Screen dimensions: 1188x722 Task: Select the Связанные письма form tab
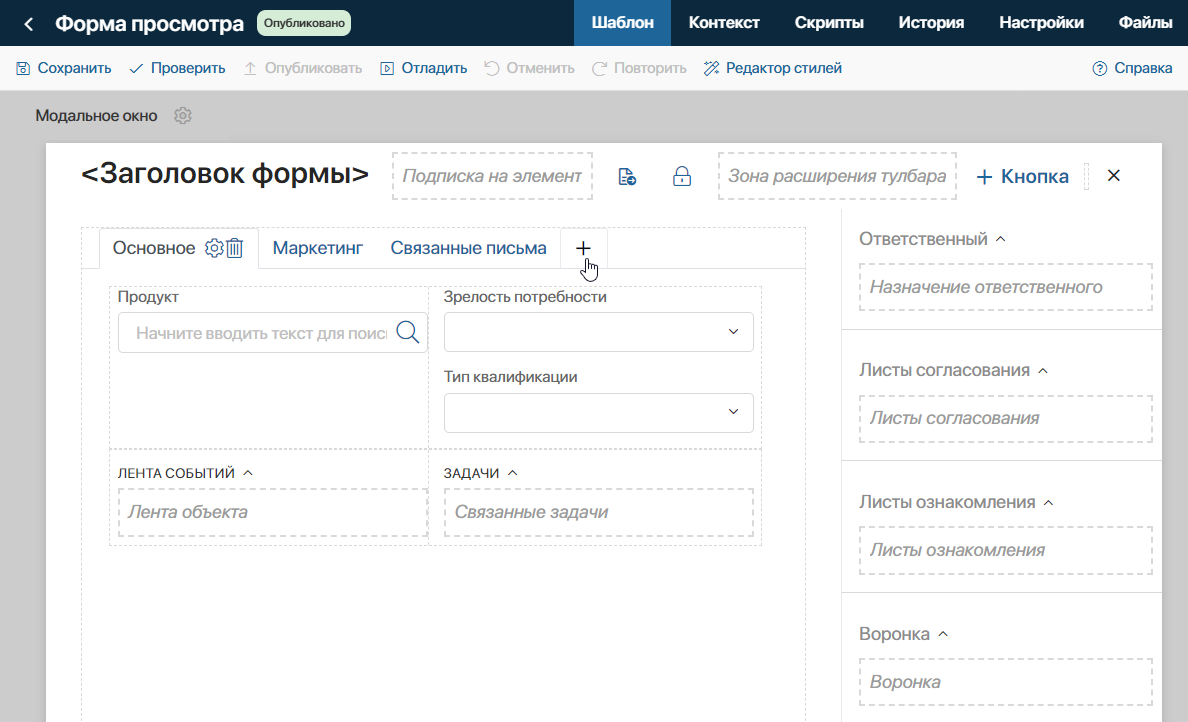tap(468, 248)
